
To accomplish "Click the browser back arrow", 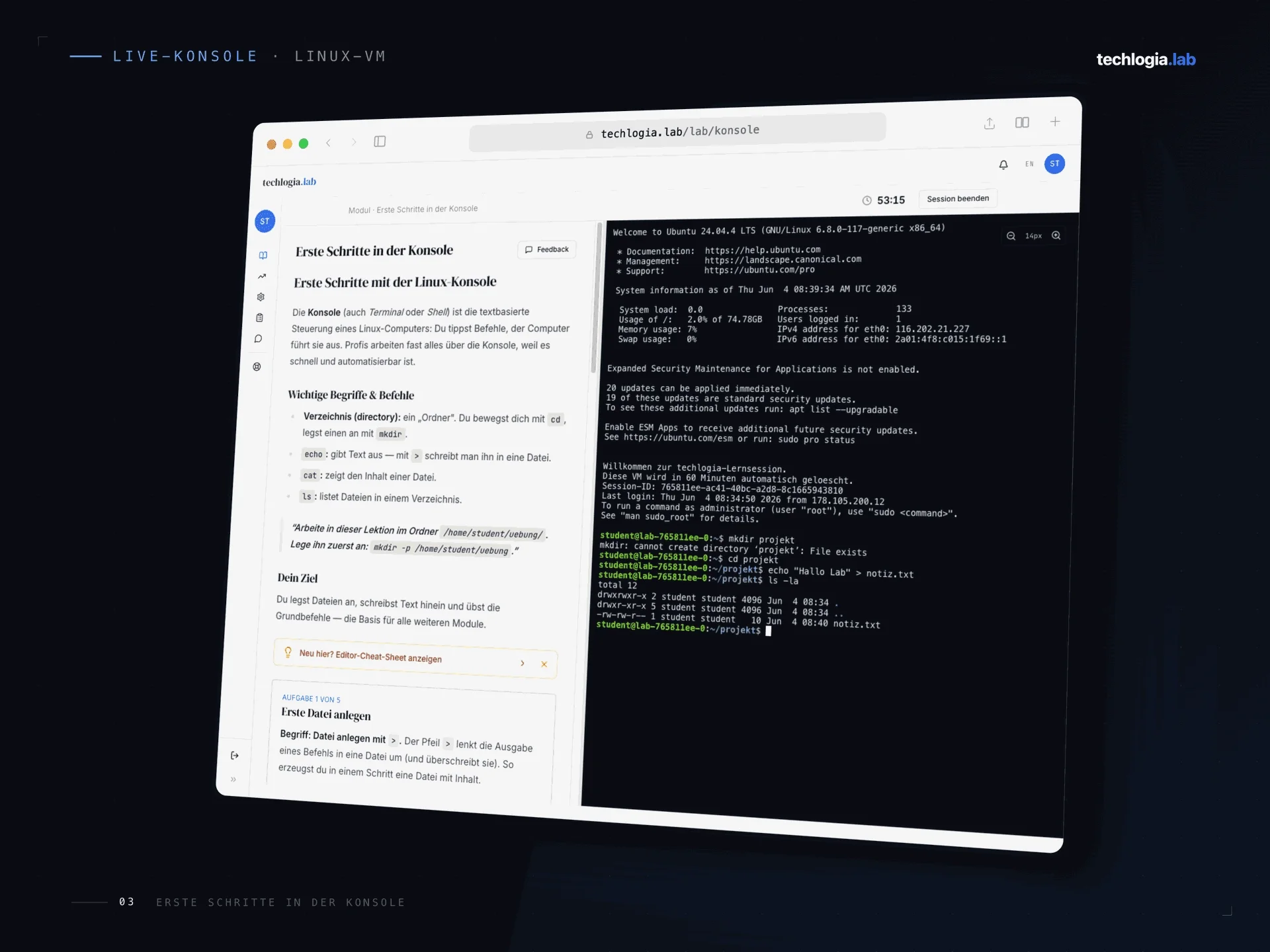I will pyautogui.click(x=328, y=143).
